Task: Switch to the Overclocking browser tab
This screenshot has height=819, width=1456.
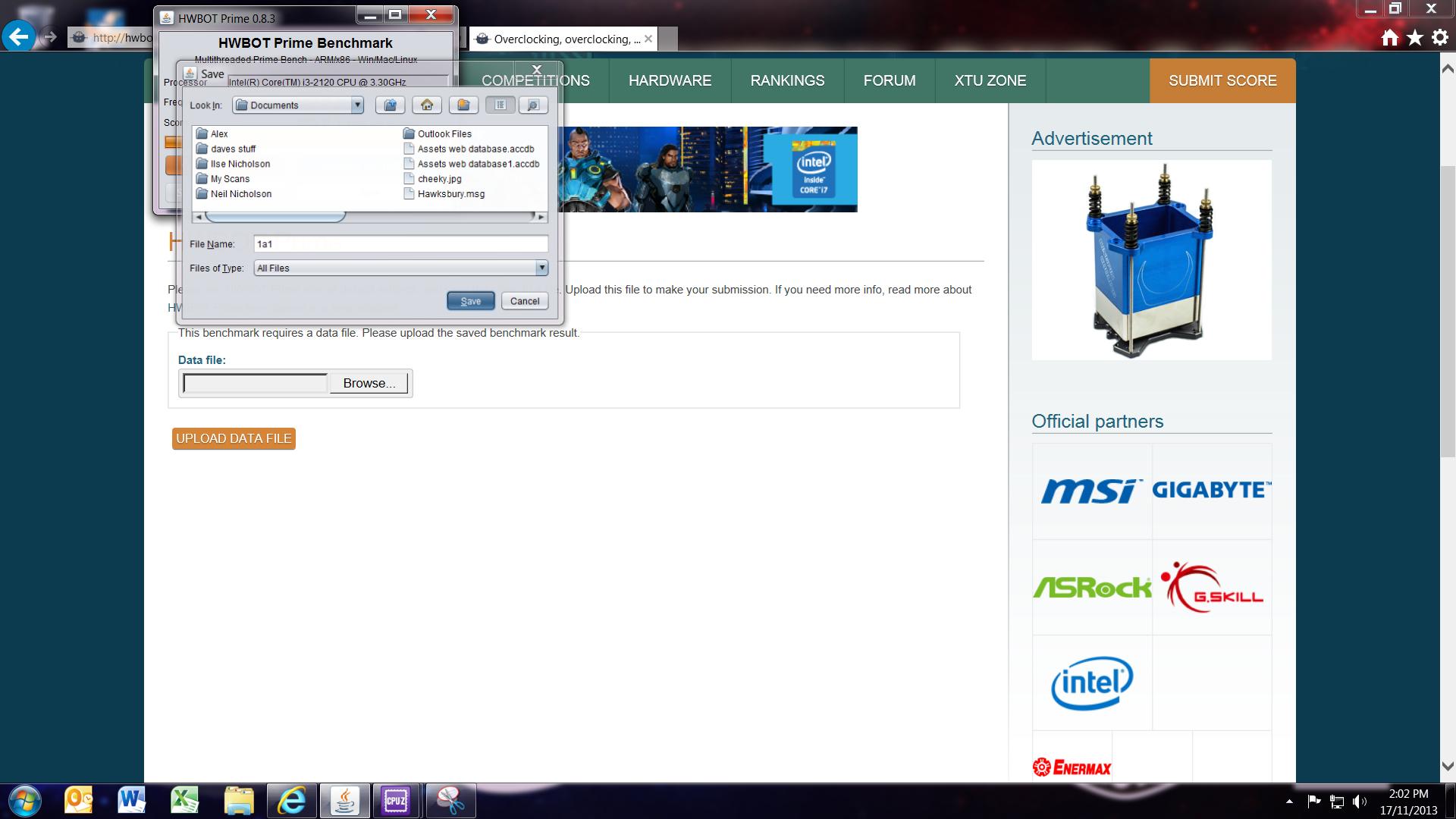Action: [565, 39]
